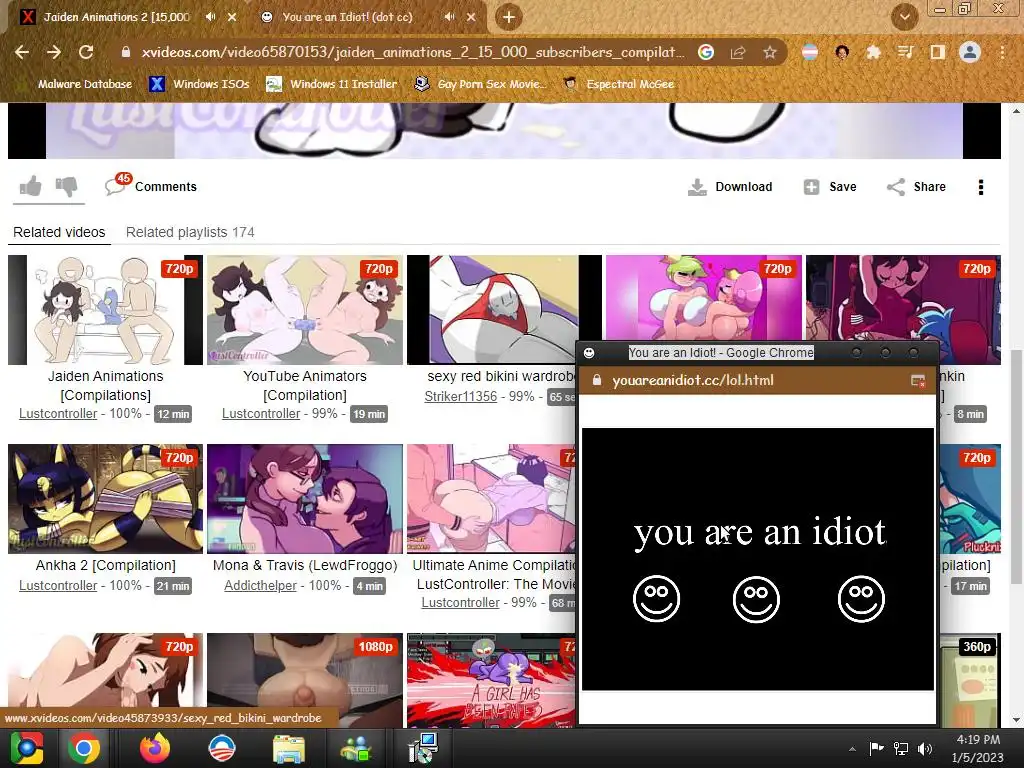The image size is (1024, 768).
Task: Click the '4 min' duration label
Action: point(369,586)
